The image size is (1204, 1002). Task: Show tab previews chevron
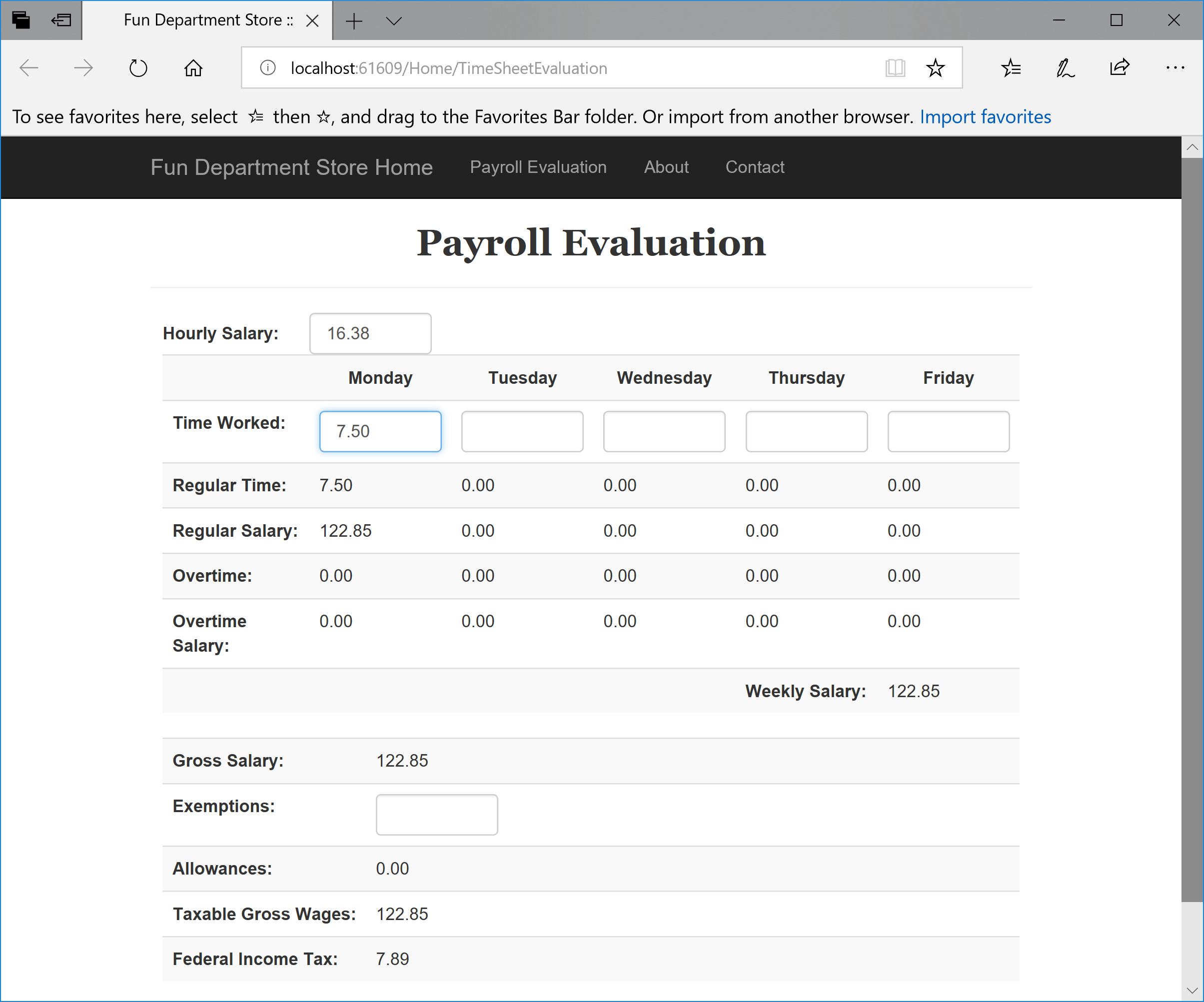click(x=394, y=21)
